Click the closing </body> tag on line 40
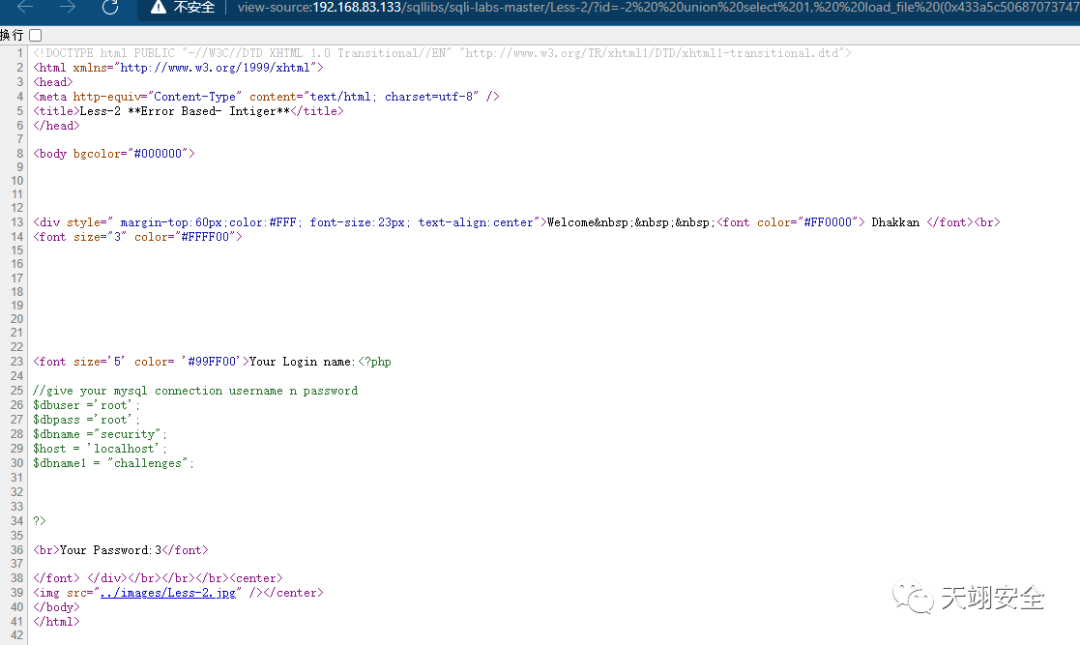The image size is (1080, 645). click(56, 607)
